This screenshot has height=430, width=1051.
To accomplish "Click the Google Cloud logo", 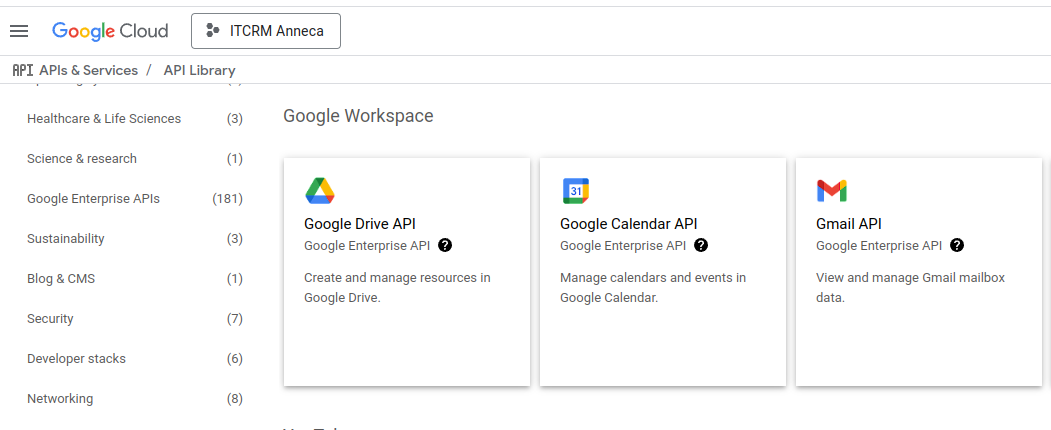I will 110,31.
